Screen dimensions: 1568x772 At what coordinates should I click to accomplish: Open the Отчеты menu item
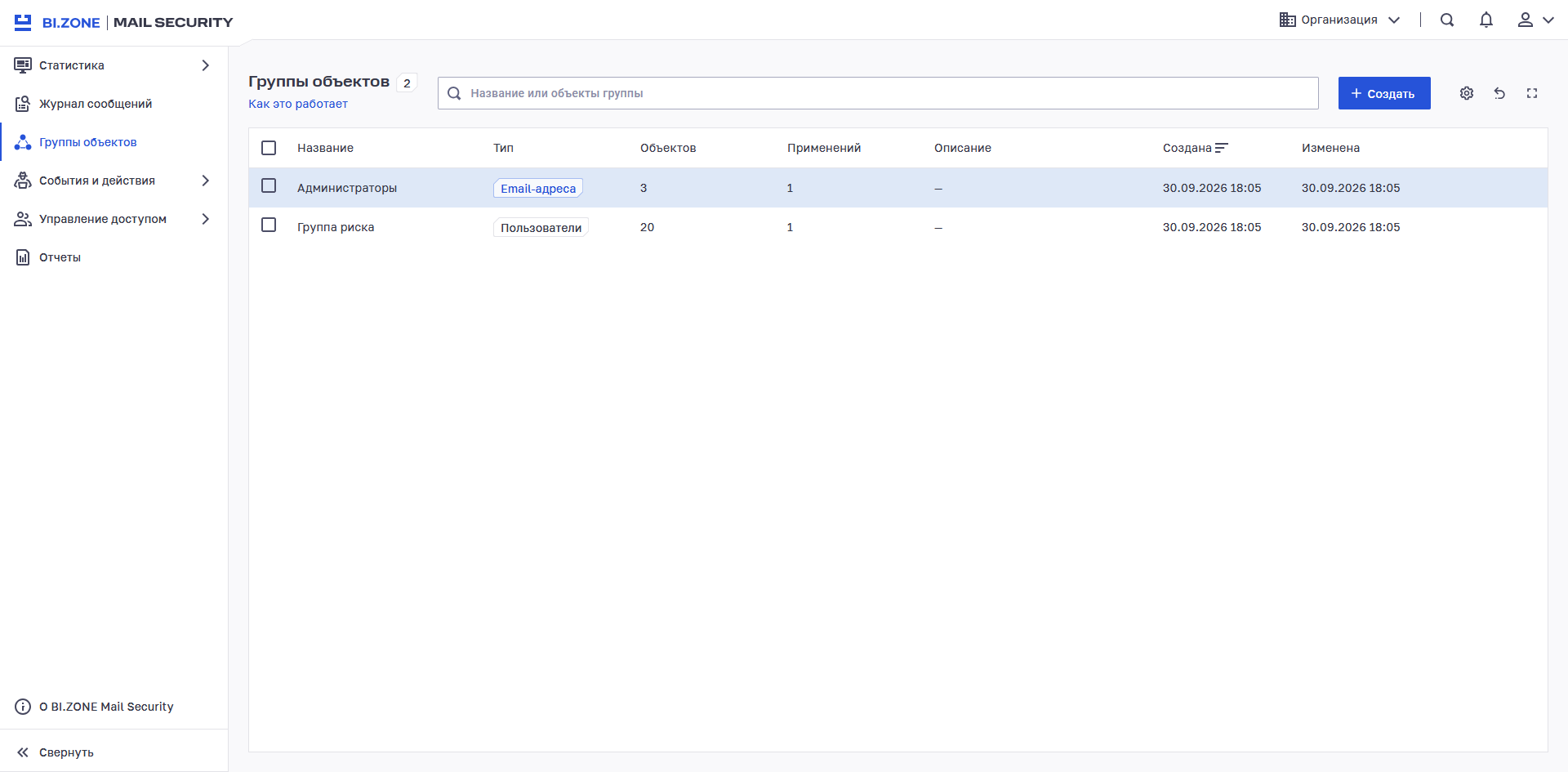(x=114, y=257)
